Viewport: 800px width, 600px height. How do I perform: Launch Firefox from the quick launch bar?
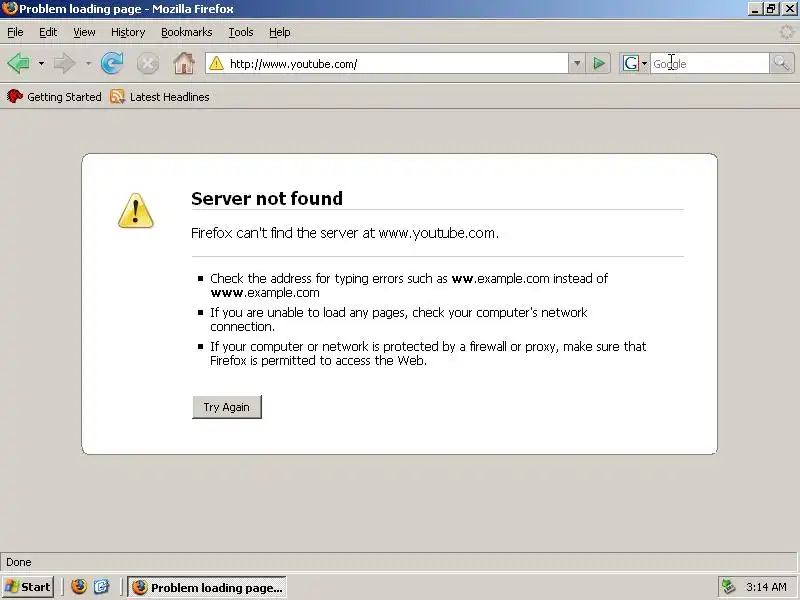(79, 587)
